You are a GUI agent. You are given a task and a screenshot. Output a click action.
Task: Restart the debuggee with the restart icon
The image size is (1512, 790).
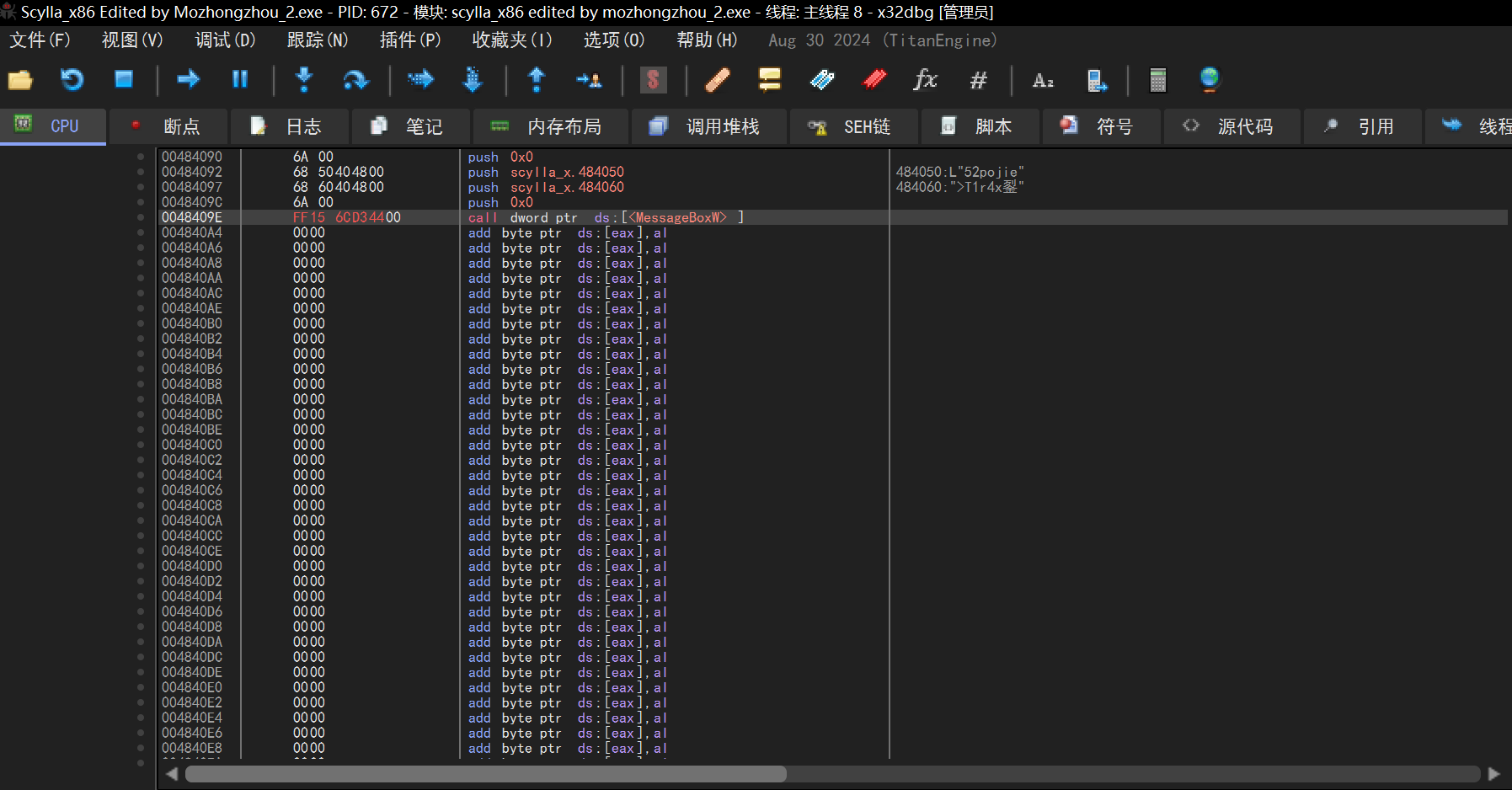click(x=72, y=80)
